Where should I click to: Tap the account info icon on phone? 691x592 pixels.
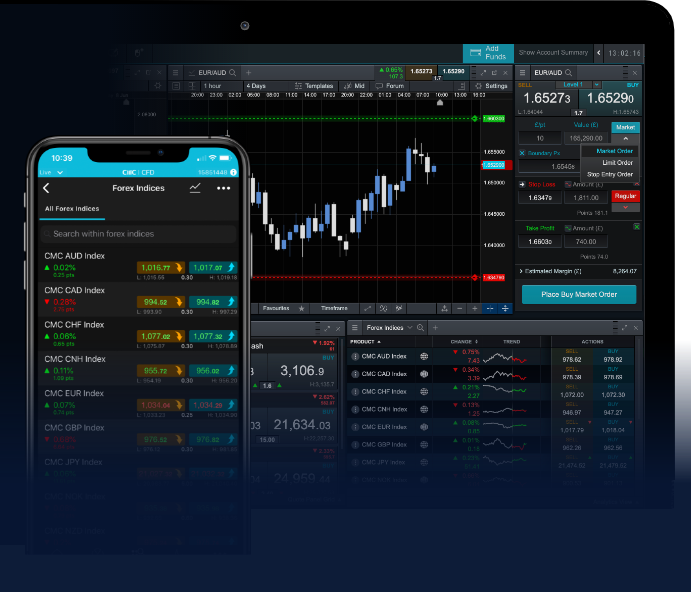click(231, 172)
